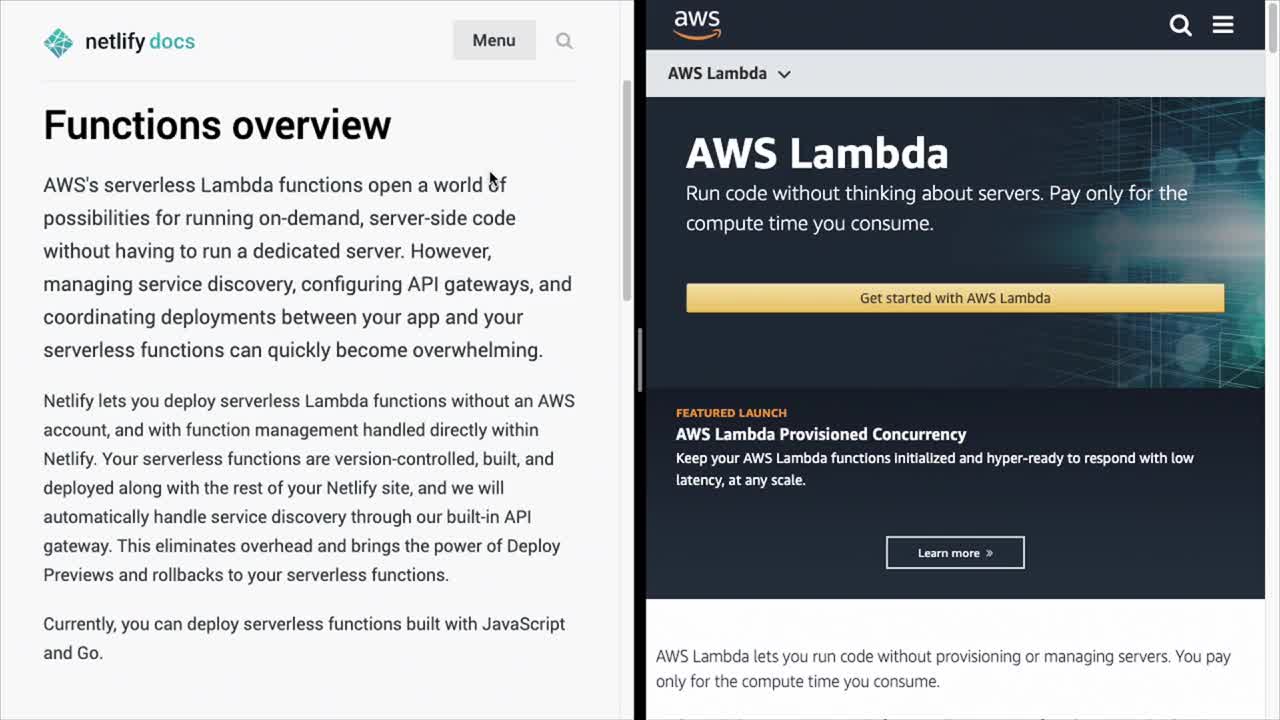1280x720 pixels.
Task: Click the orange "FEATURED LAUNCH" label
Action: coord(731,412)
